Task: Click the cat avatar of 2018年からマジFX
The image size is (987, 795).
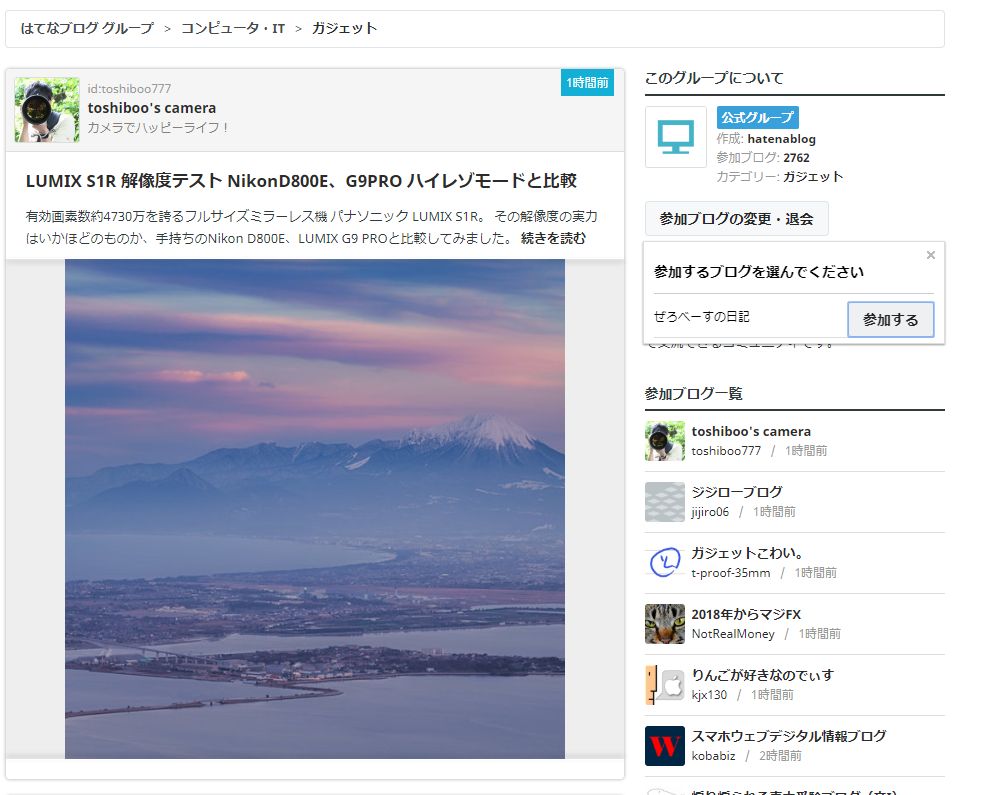Action: pyautogui.click(x=665, y=624)
